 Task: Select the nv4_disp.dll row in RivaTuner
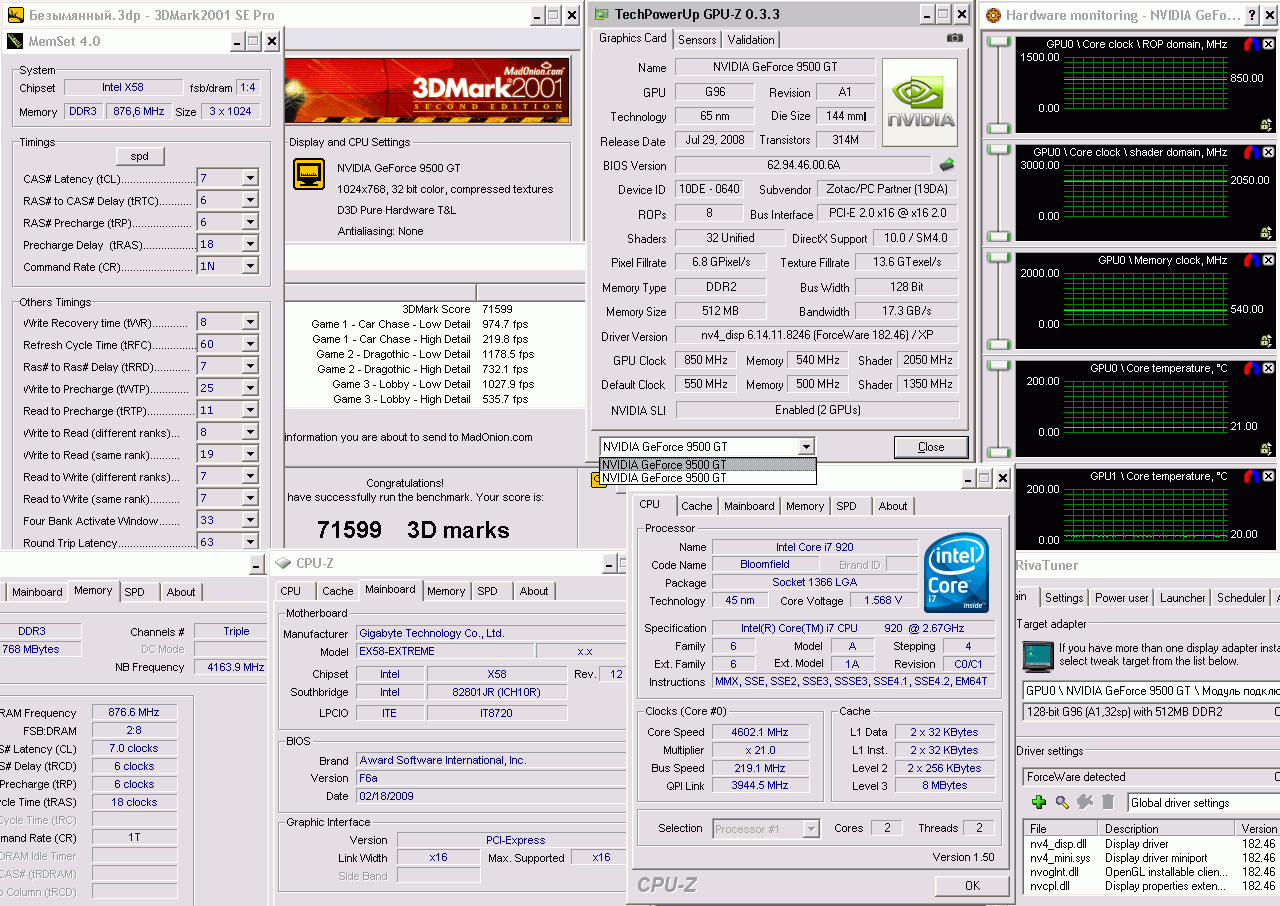tap(1152, 844)
